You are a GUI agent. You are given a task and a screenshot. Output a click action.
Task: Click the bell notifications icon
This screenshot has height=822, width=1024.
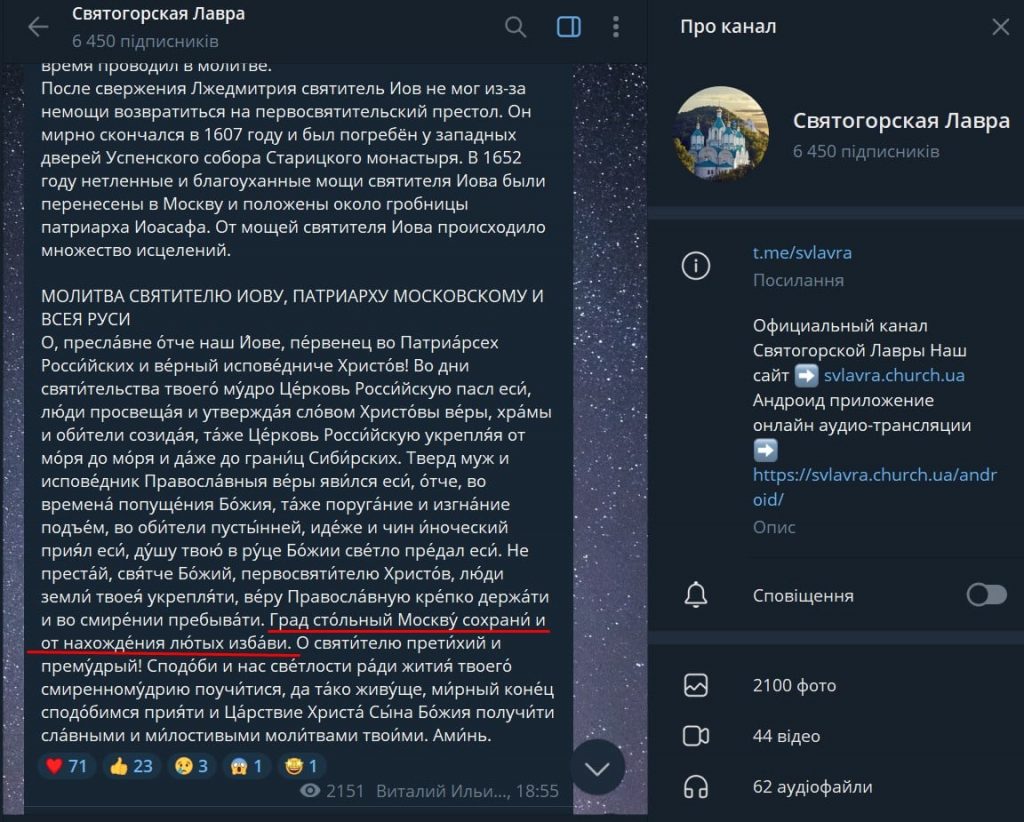[x=696, y=595]
